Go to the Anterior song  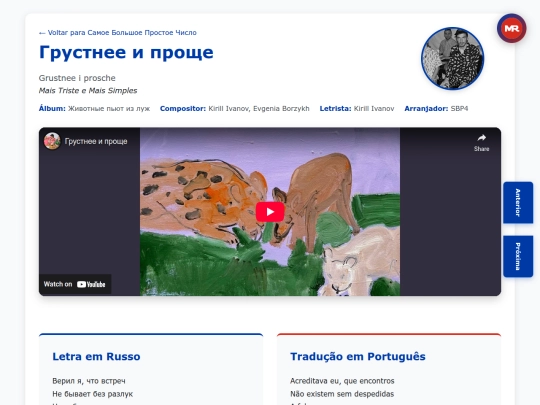coord(518,202)
